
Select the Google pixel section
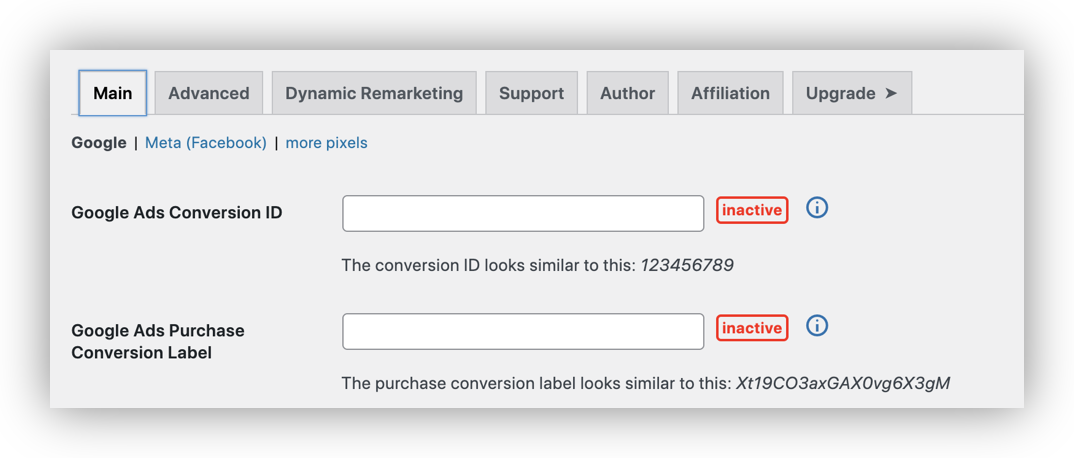99,143
